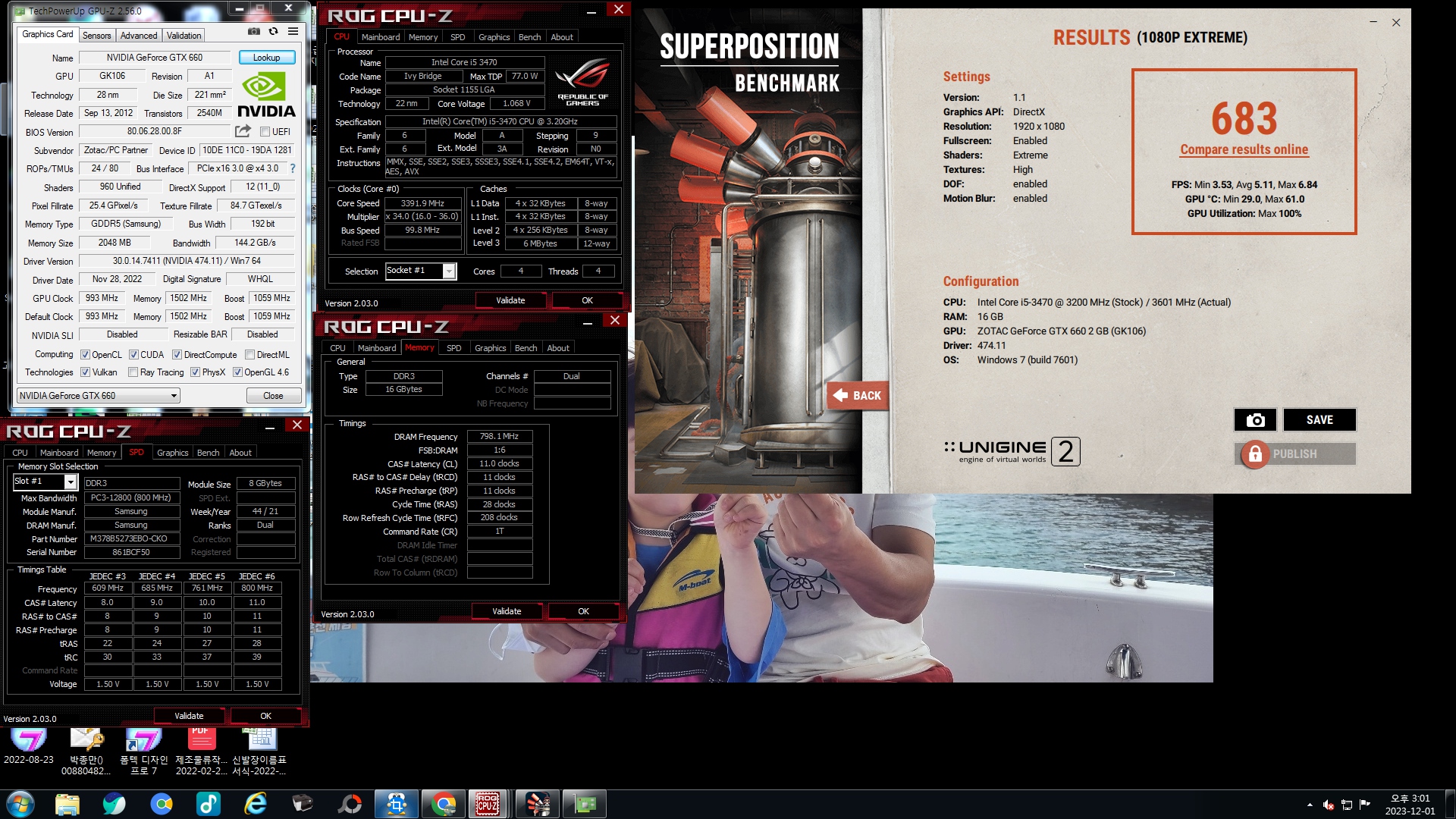Click the DRAM Frequency 798.1 MHz value
Viewport: 1456px width, 819px height.
(x=499, y=436)
